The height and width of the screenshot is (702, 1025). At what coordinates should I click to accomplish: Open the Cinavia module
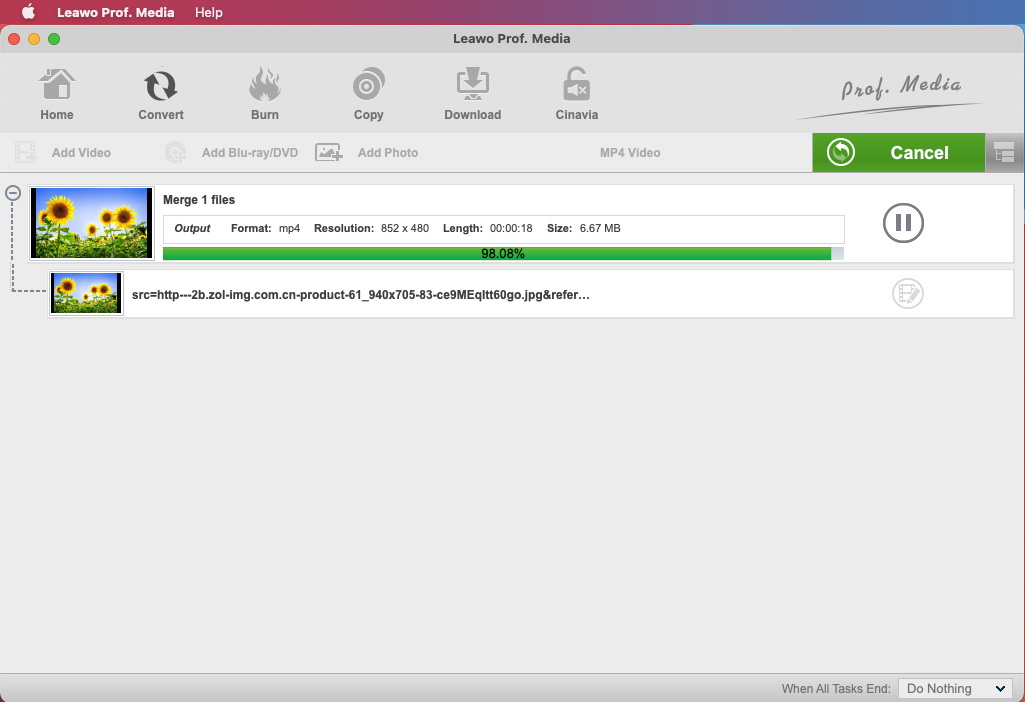[x=577, y=95]
